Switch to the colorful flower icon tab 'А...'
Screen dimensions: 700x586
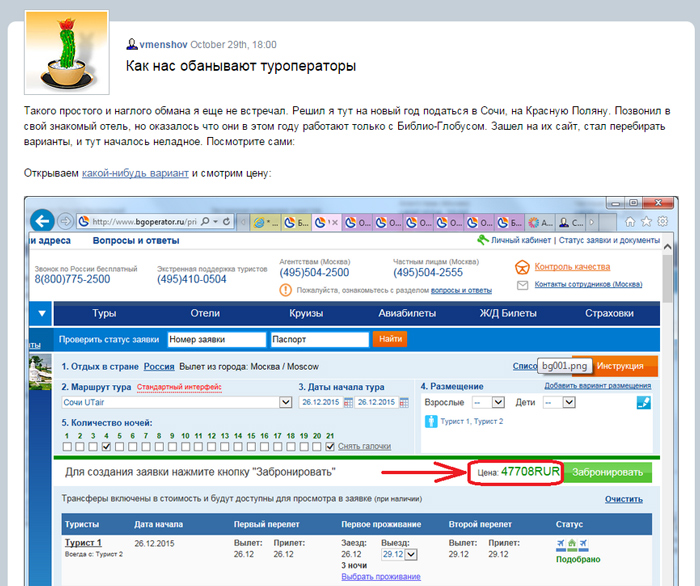[540, 222]
